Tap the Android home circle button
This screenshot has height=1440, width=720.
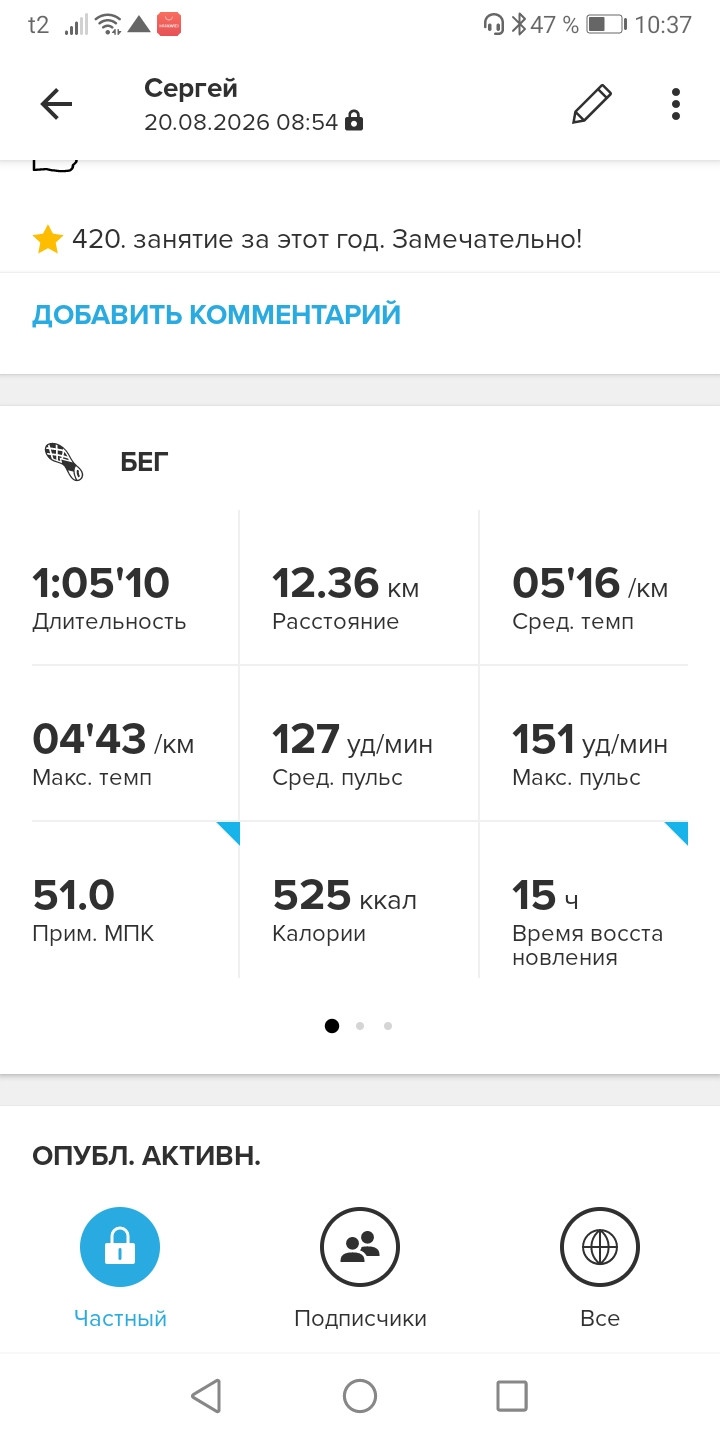360,1396
